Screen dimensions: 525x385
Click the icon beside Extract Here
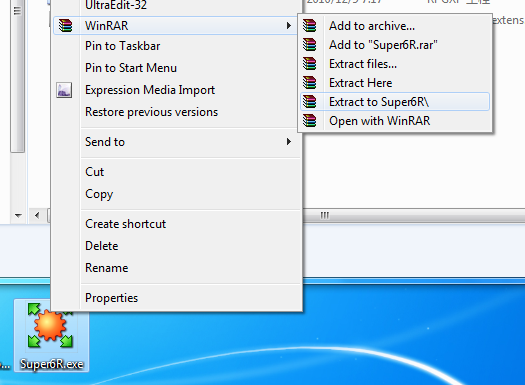[x=310, y=83]
